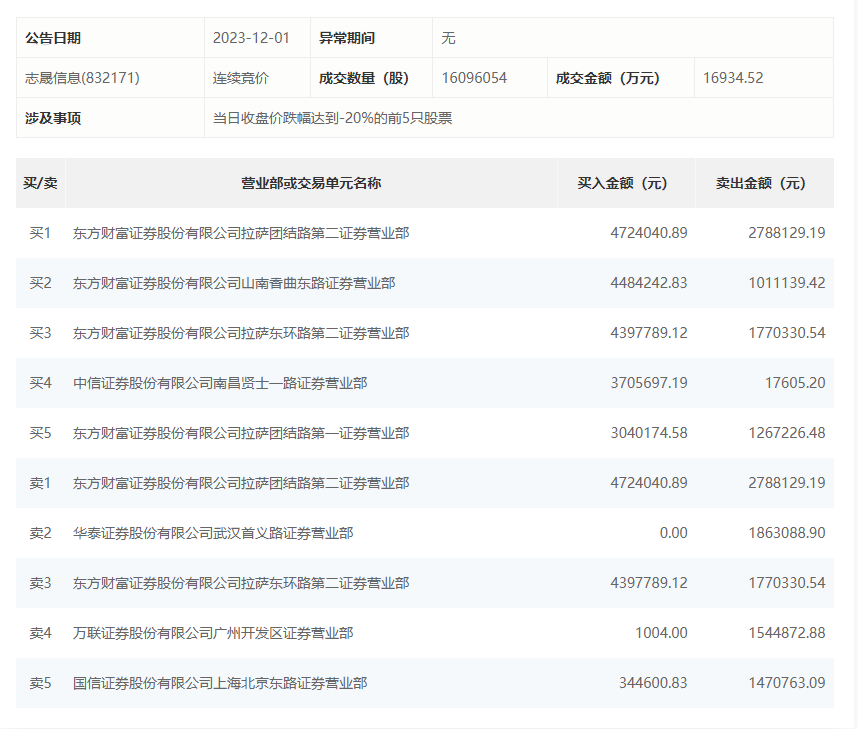Click broker 山南香曲东路证券营业部
Viewport: 858px width, 729px height.
pyautogui.click(x=234, y=283)
